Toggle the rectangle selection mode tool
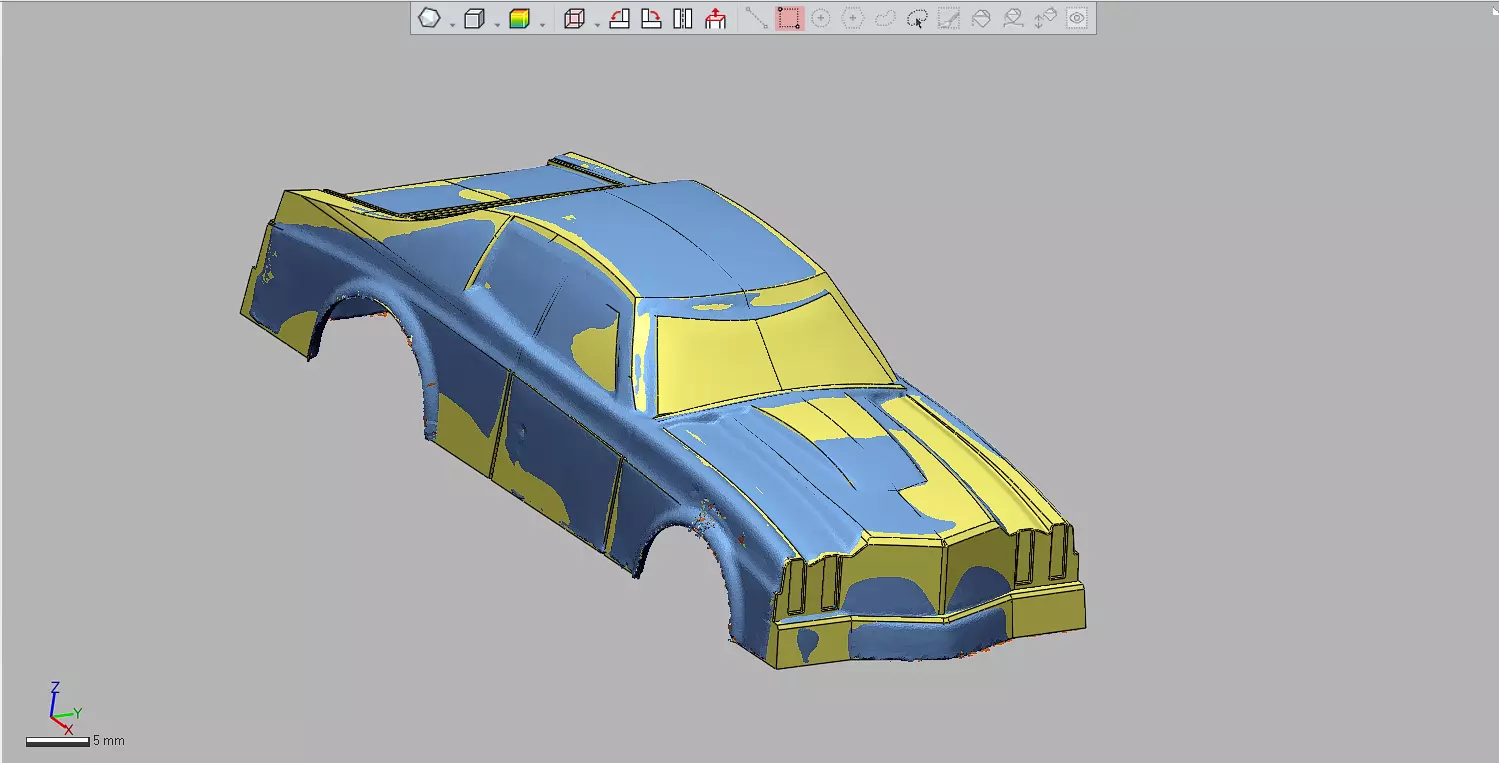This screenshot has width=1499, height=763. point(789,18)
